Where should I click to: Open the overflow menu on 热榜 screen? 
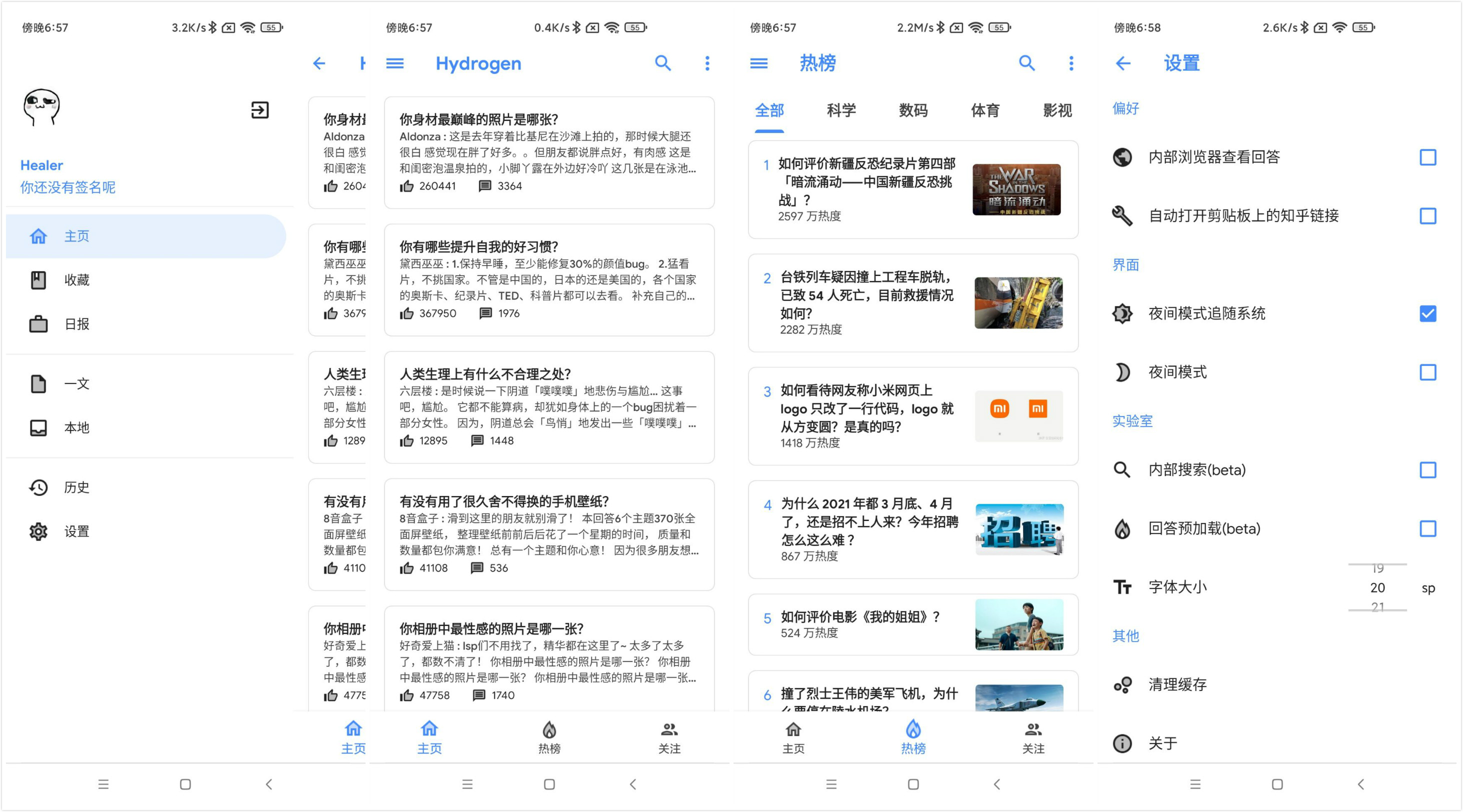pyautogui.click(x=1071, y=63)
